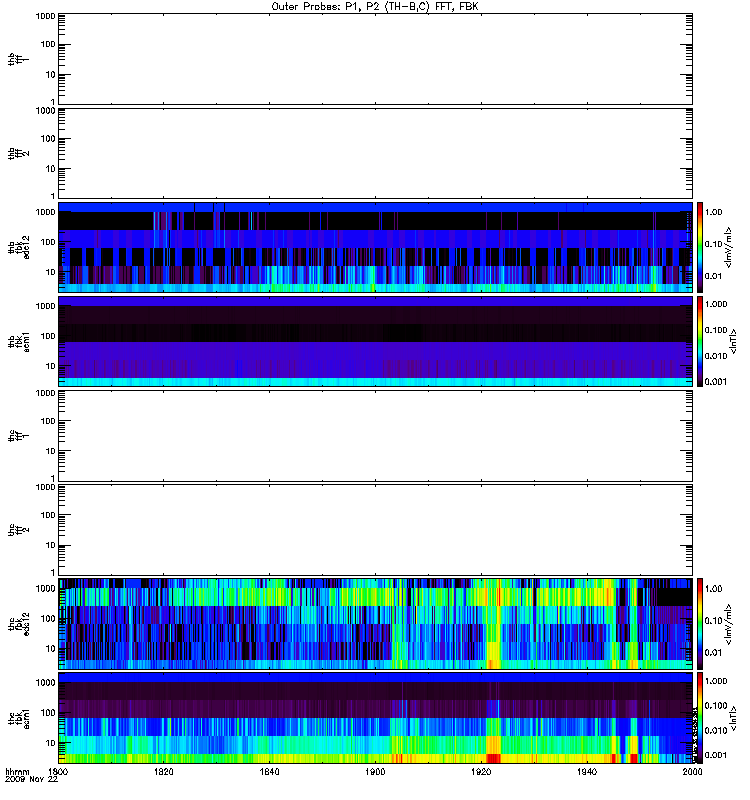Image resolution: width=750 pixels, height=800 pixels.
Task: Click the 0.10 tick on thc edc12 color bar
Action: point(713,620)
